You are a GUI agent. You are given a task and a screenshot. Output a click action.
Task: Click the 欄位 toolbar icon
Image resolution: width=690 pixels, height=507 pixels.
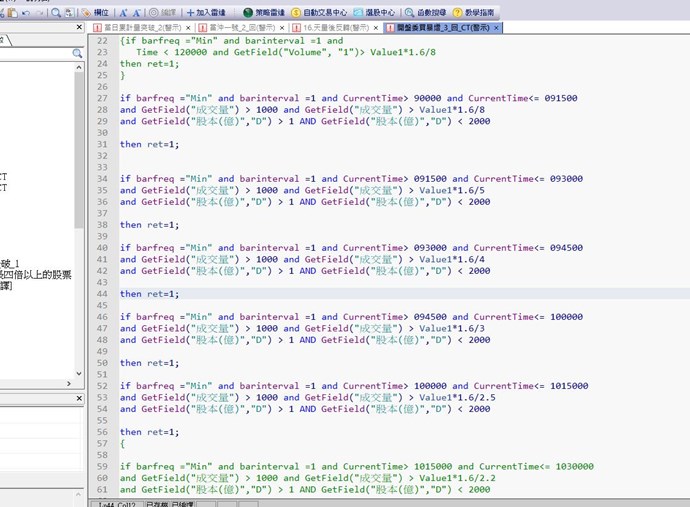(x=95, y=12)
